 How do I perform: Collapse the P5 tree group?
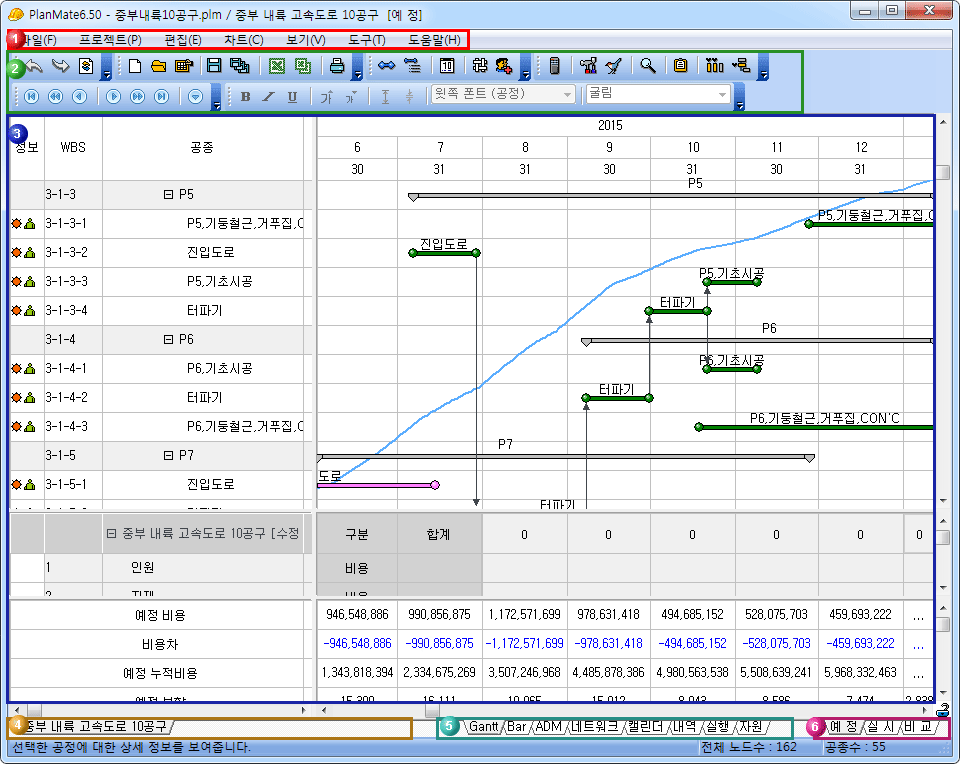(168, 195)
